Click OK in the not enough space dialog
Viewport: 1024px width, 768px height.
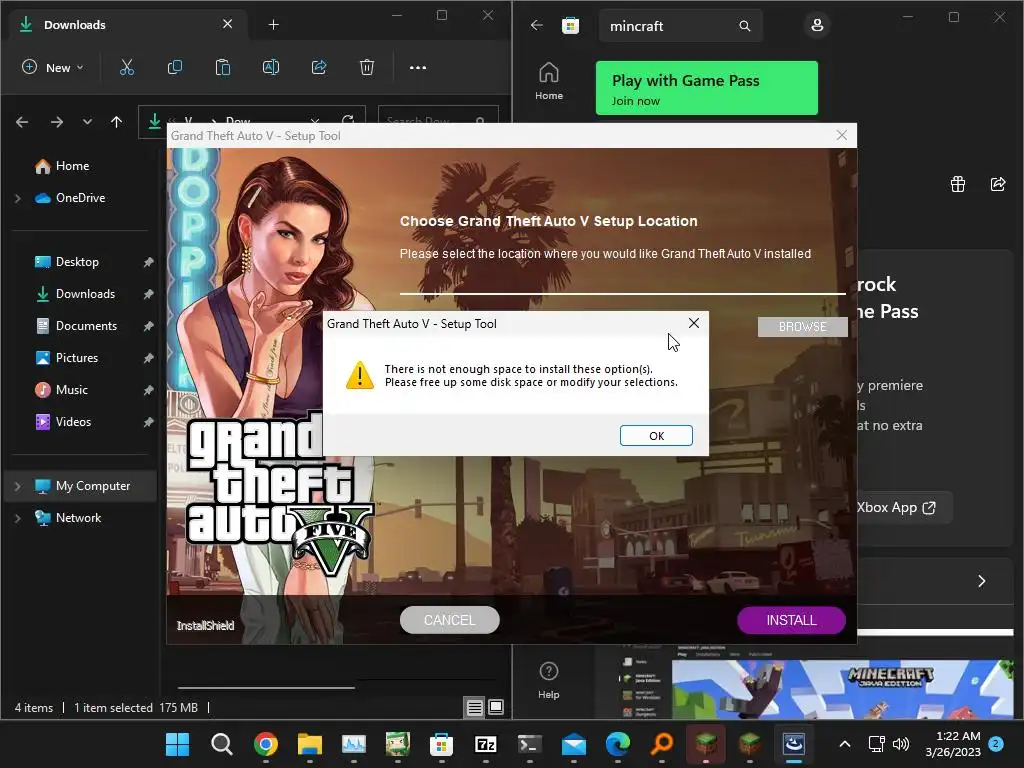[x=656, y=436]
